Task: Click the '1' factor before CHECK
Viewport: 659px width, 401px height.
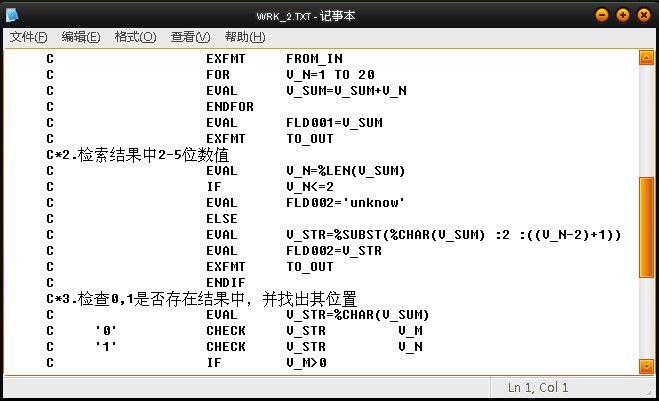Action: (106, 347)
